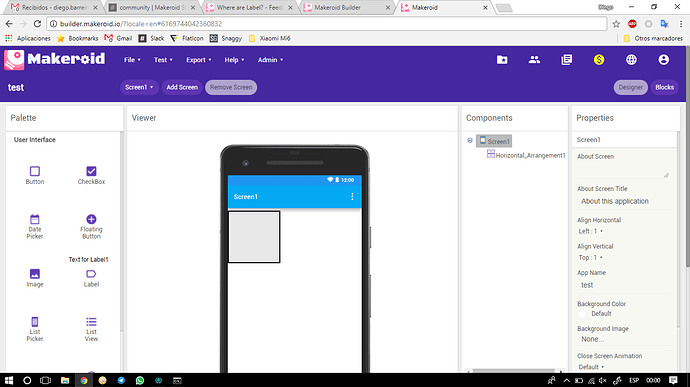Viewport: 690px width, 387px height.
Task: Open Telegram from the taskbar
Action: click(121, 380)
